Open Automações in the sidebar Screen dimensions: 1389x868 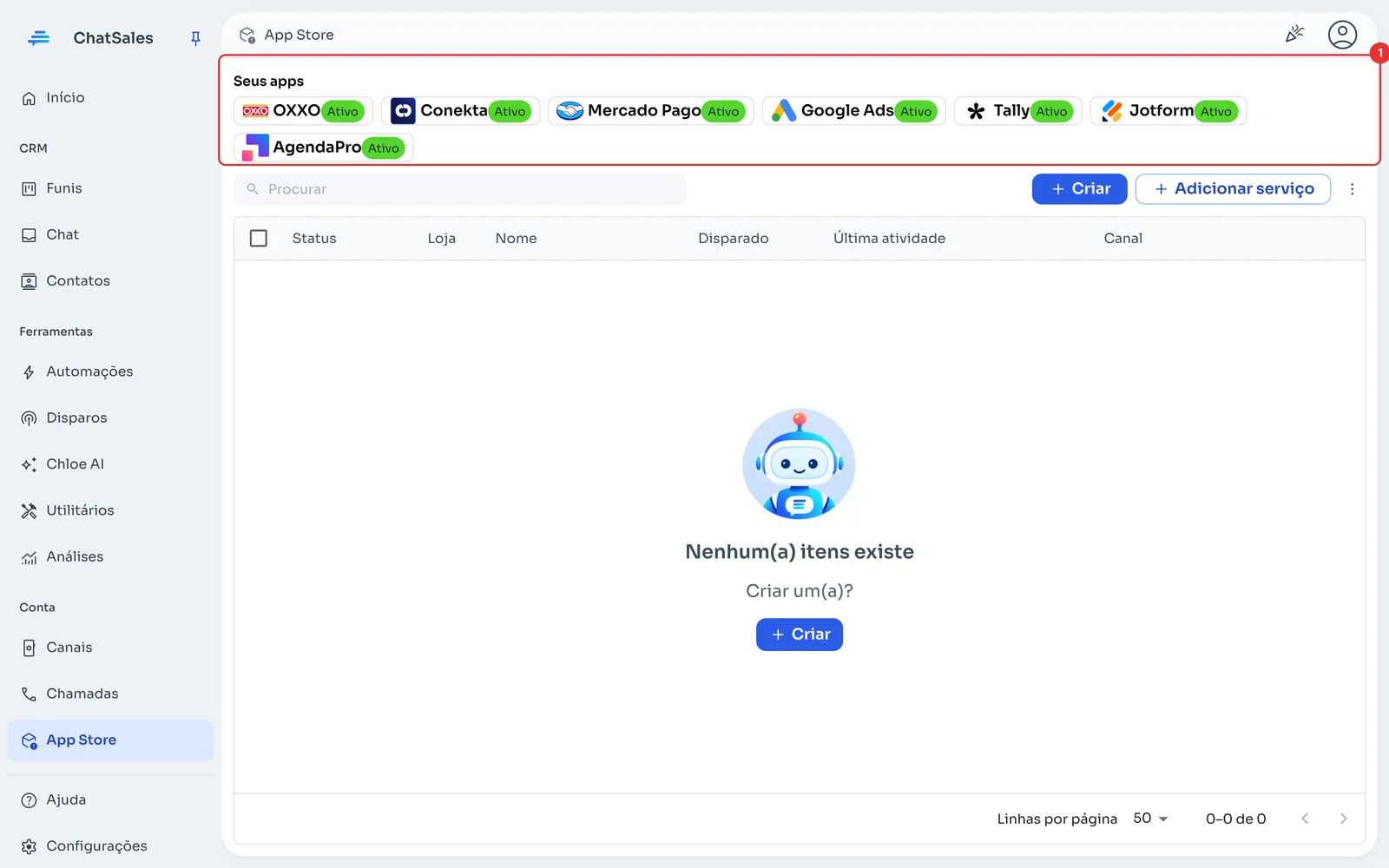[x=110, y=372]
